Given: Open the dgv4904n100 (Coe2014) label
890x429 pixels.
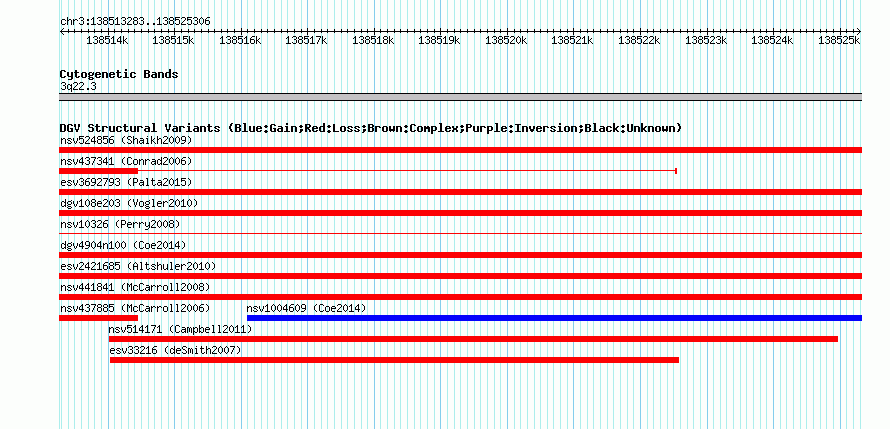Looking at the screenshot, I should coord(123,245).
